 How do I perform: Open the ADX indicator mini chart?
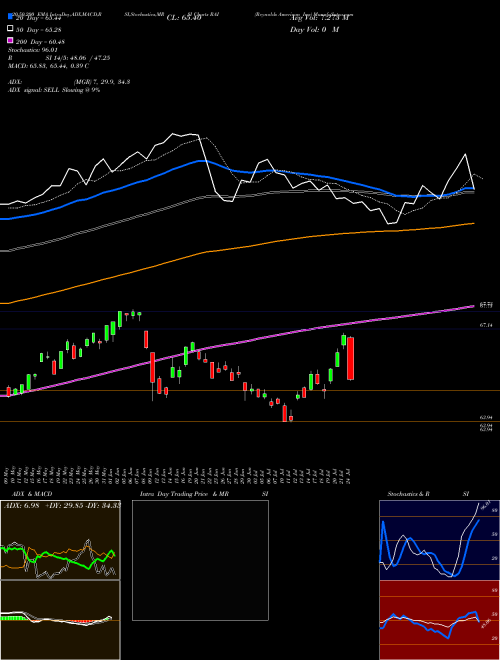[x=60, y=540]
